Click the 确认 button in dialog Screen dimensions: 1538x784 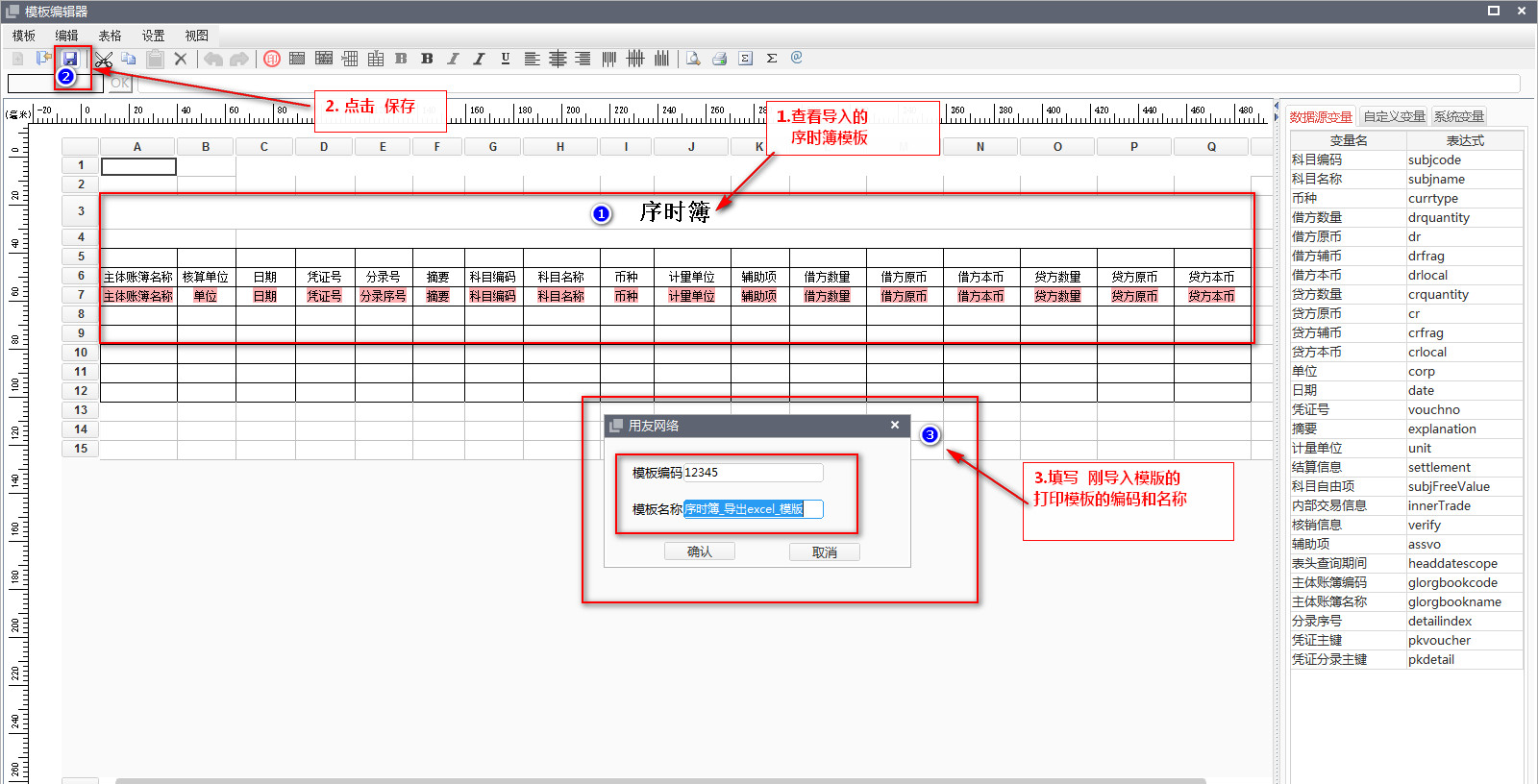[700, 552]
